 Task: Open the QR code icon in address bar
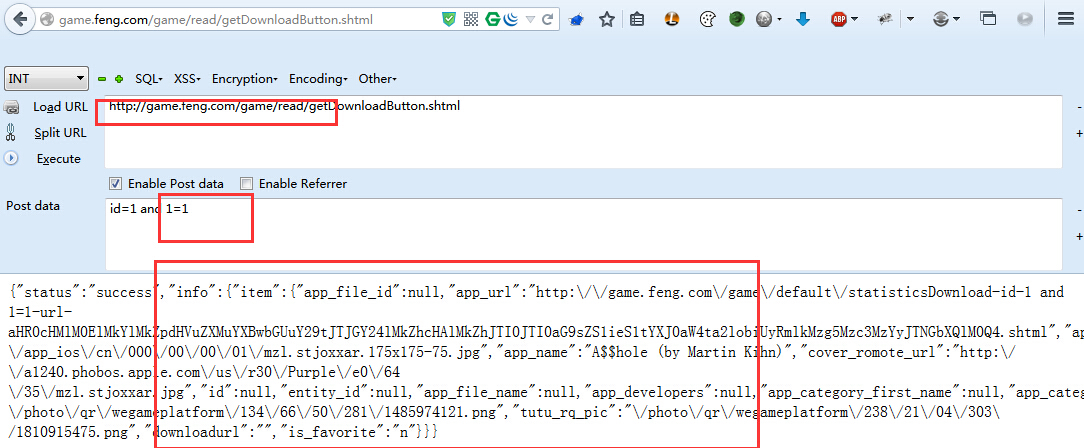tap(471, 20)
